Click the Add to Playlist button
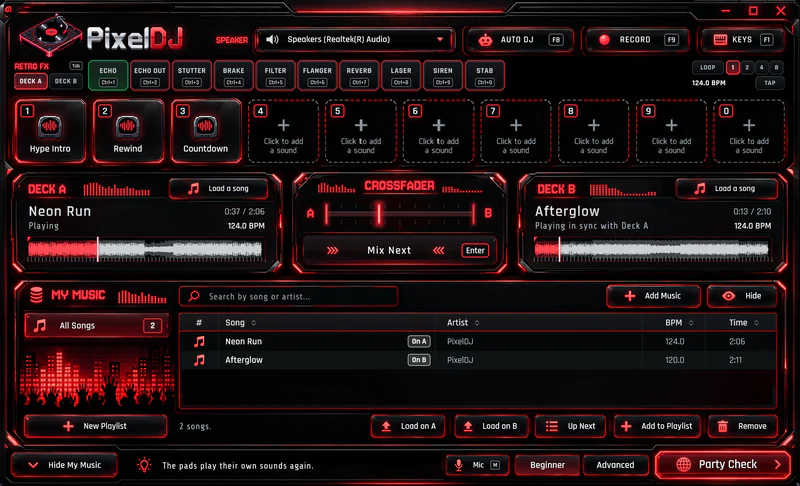 point(657,426)
